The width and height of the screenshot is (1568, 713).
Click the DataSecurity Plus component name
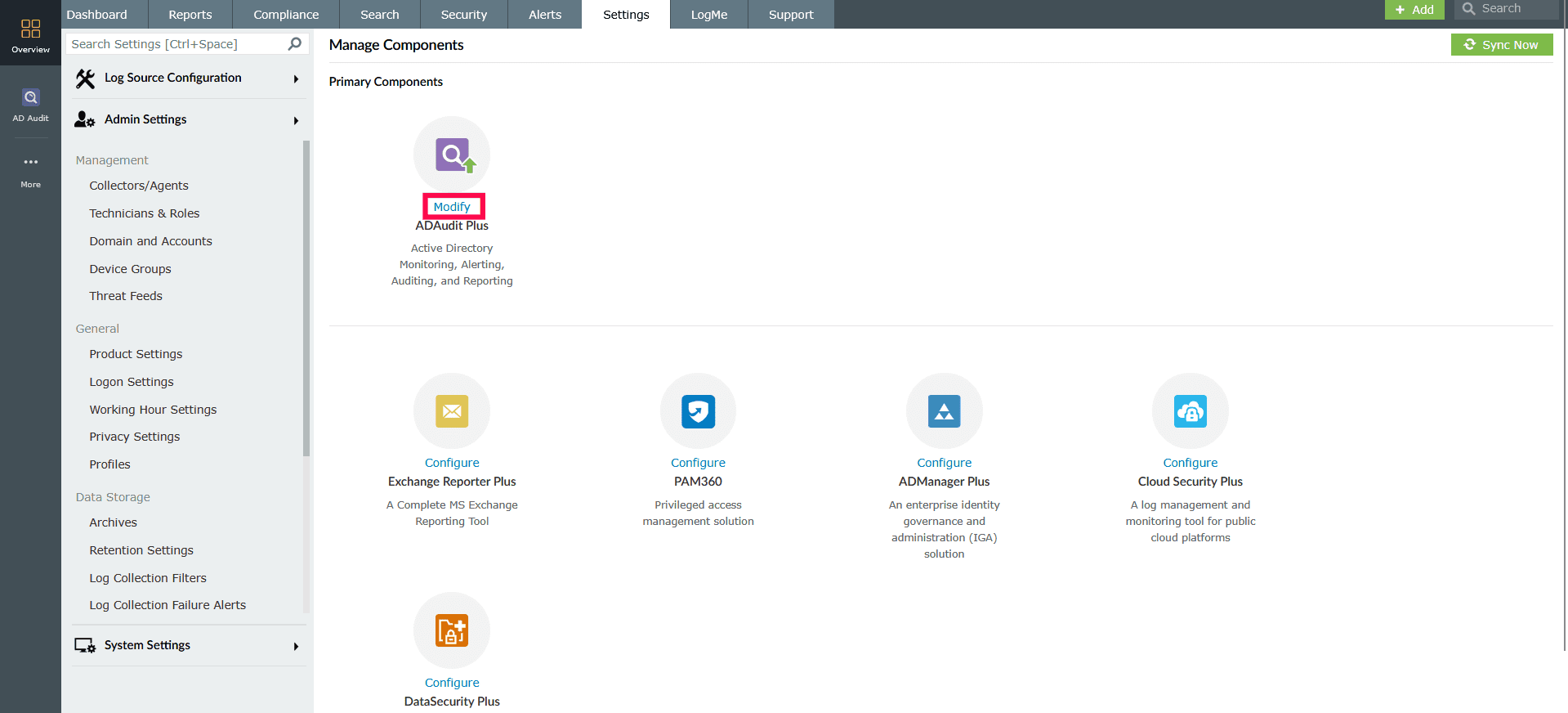tap(452, 702)
